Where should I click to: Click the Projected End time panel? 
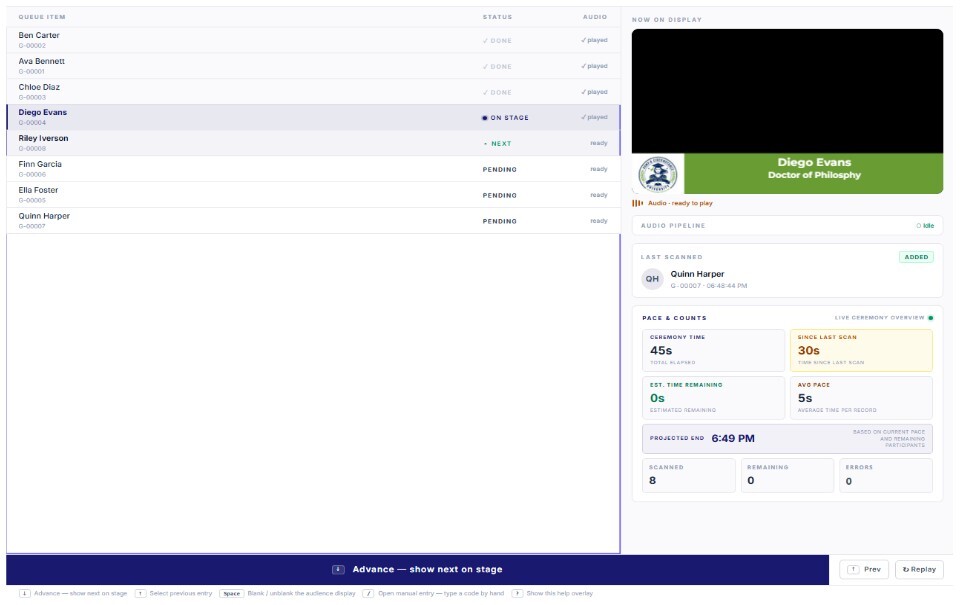788,439
